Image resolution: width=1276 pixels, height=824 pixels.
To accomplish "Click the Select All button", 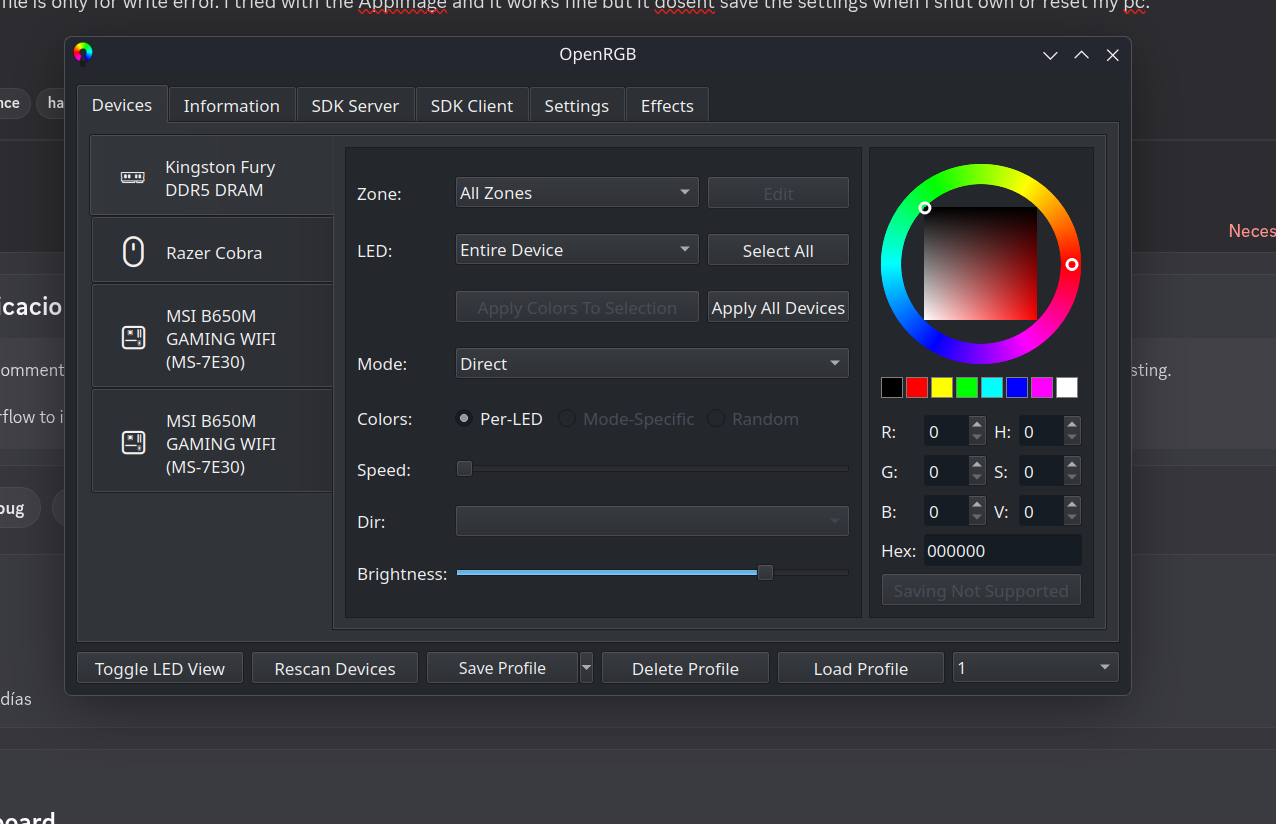I will [x=778, y=251].
